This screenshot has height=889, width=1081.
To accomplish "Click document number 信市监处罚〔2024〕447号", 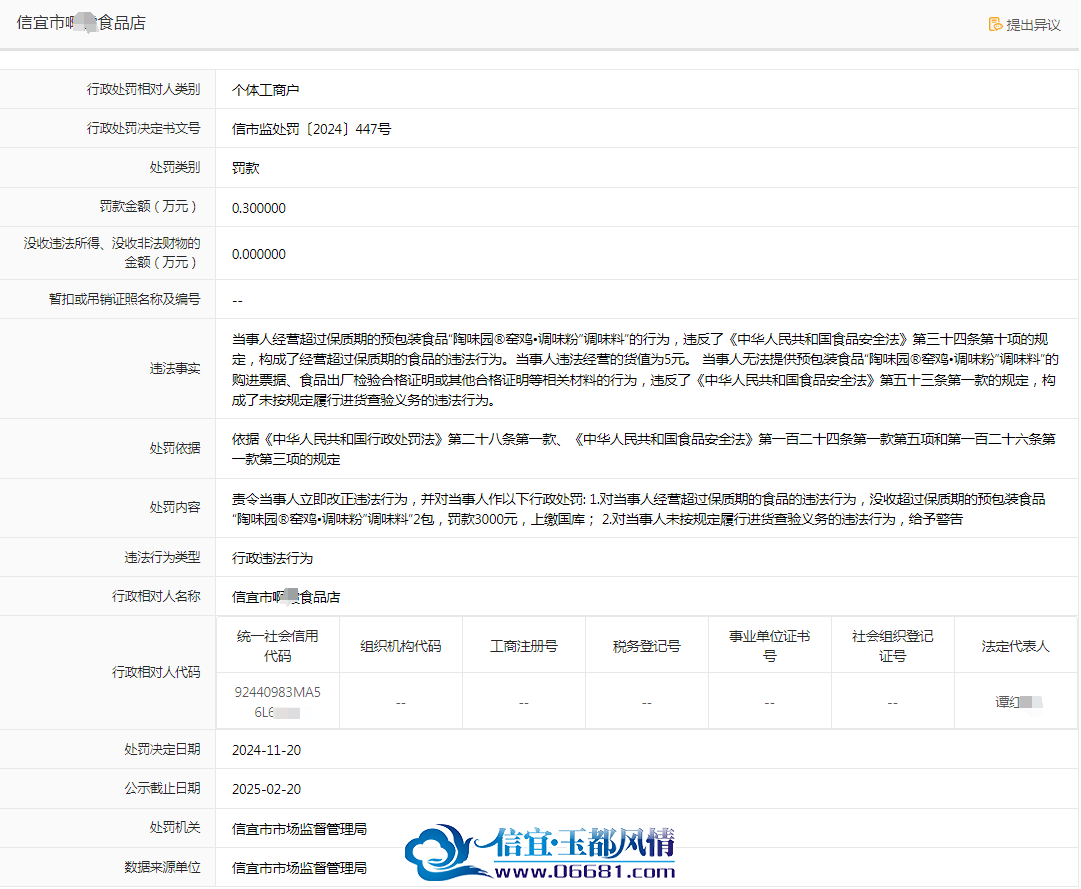I will click(x=312, y=129).
